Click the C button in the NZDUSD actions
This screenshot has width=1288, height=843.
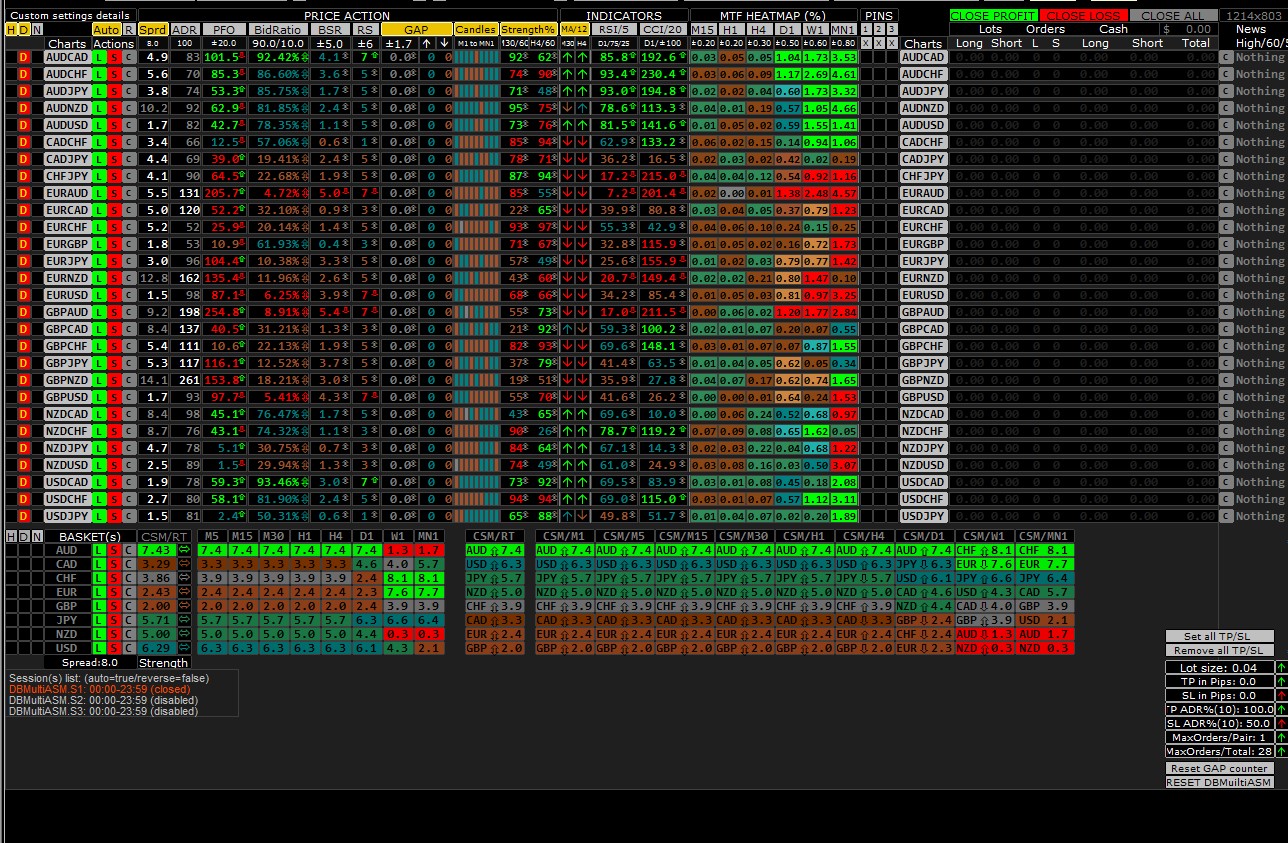[129, 465]
